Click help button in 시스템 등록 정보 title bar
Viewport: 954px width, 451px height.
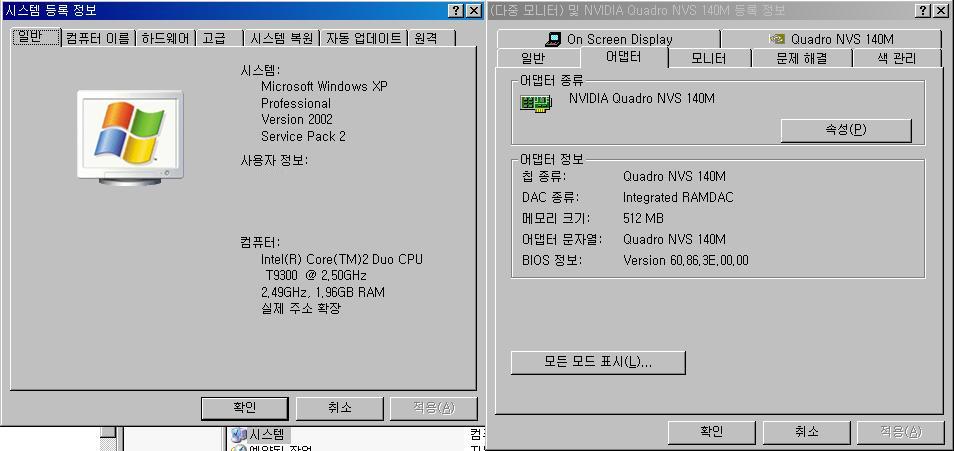tap(456, 11)
